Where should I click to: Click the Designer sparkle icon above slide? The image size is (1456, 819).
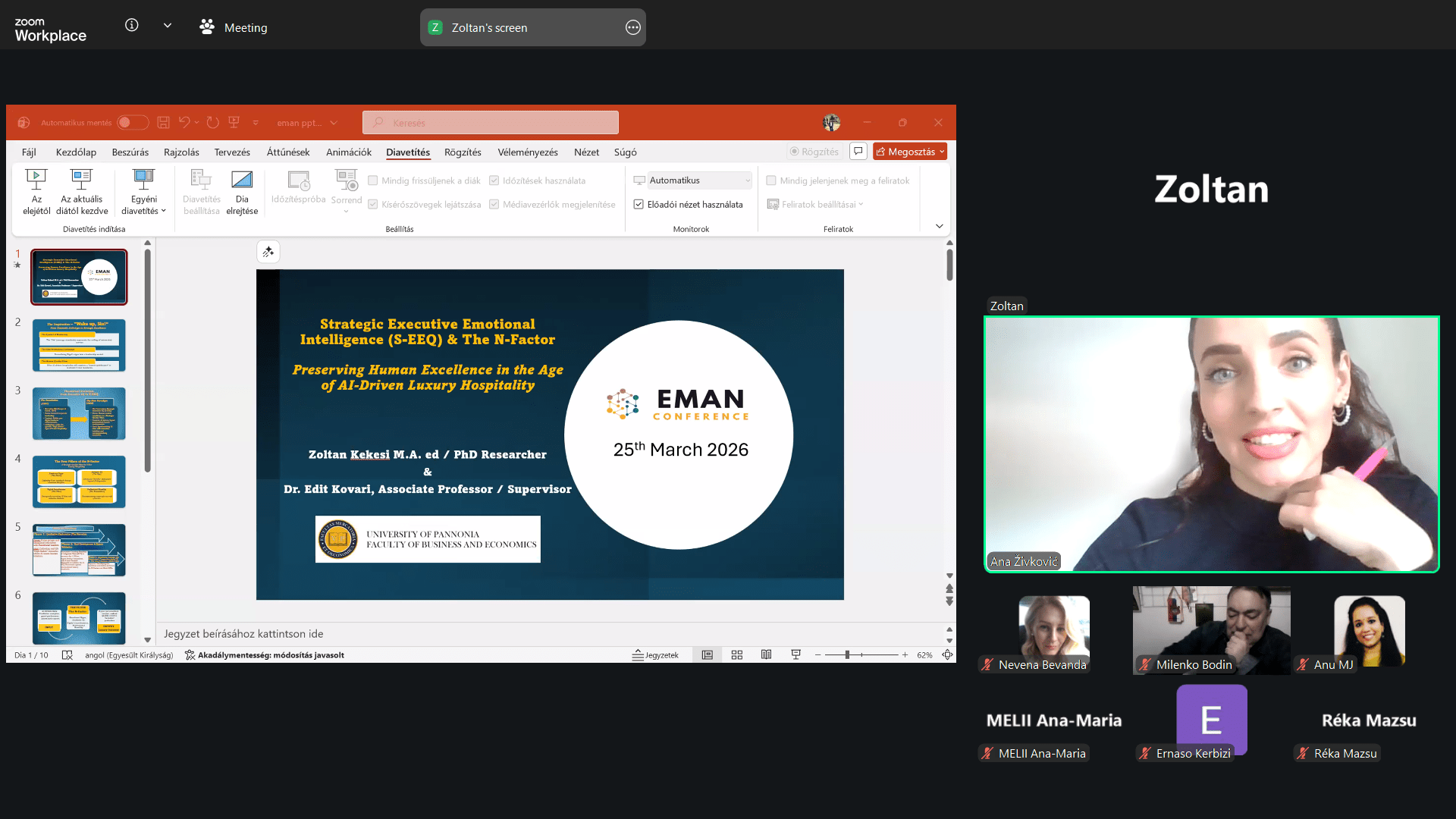[268, 252]
